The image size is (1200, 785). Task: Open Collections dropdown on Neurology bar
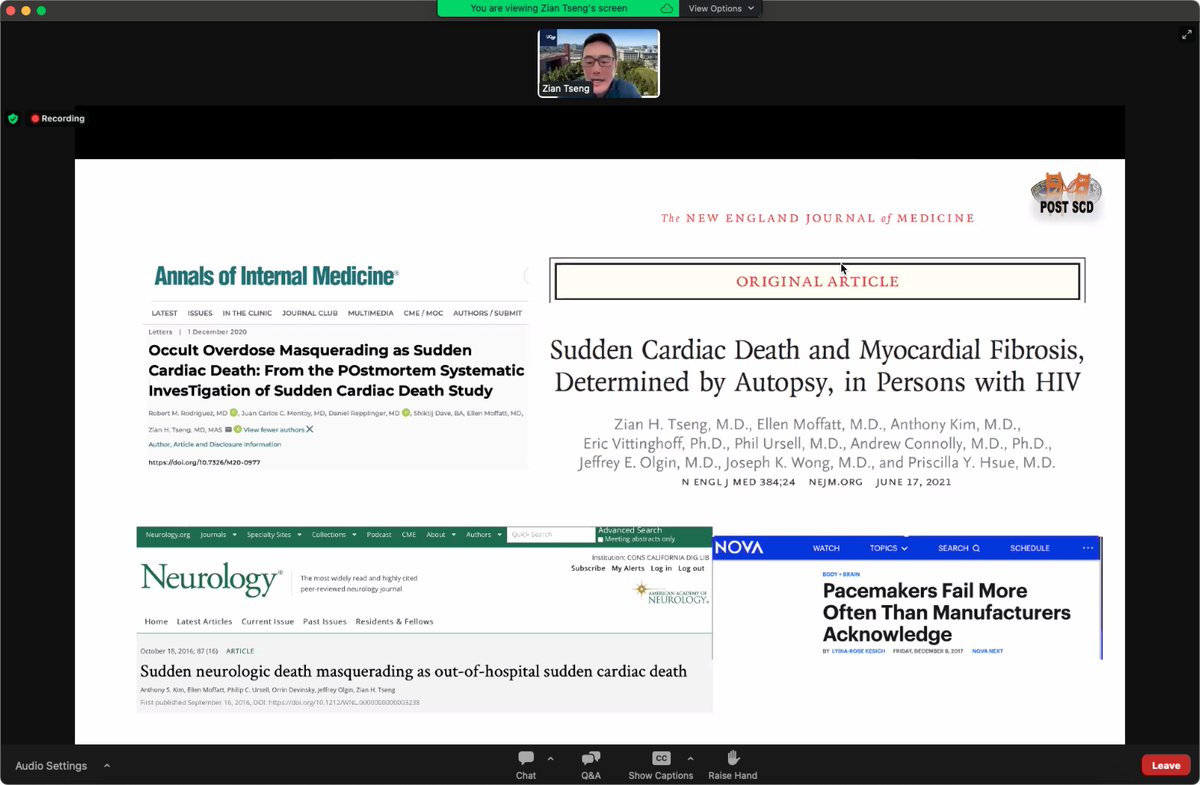coord(334,535)
